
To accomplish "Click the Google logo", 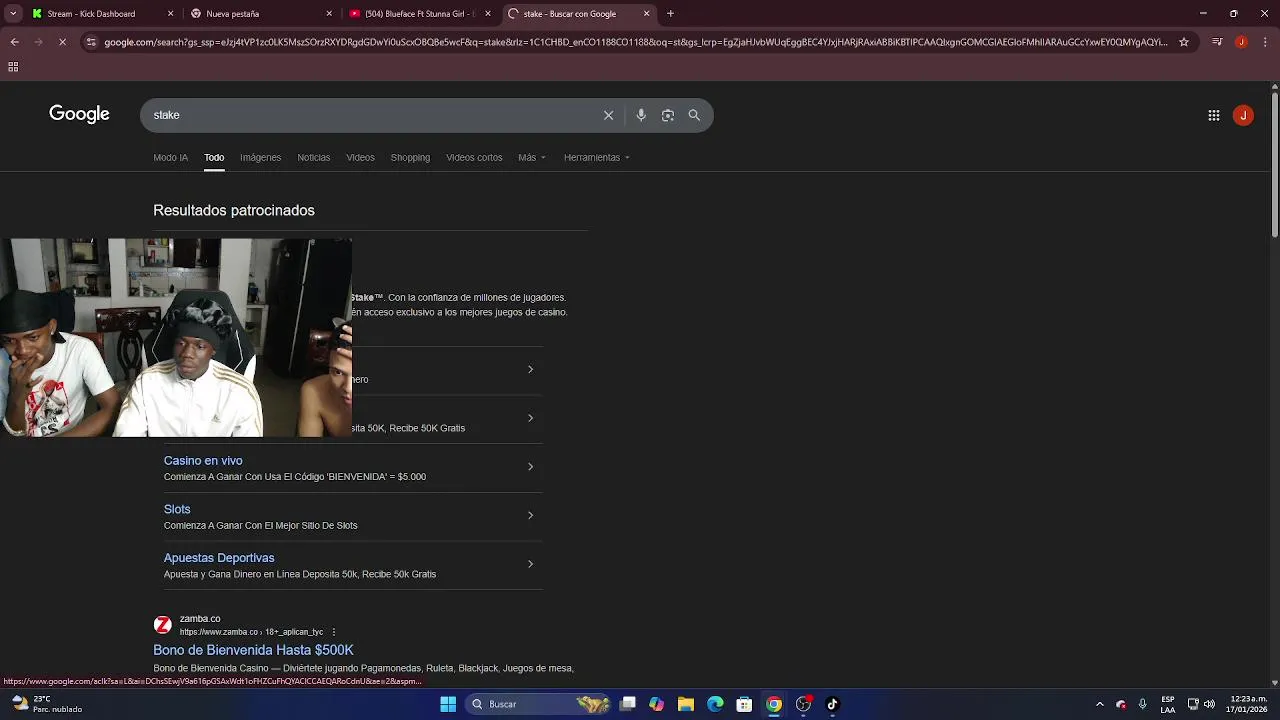I will point(79,114).
